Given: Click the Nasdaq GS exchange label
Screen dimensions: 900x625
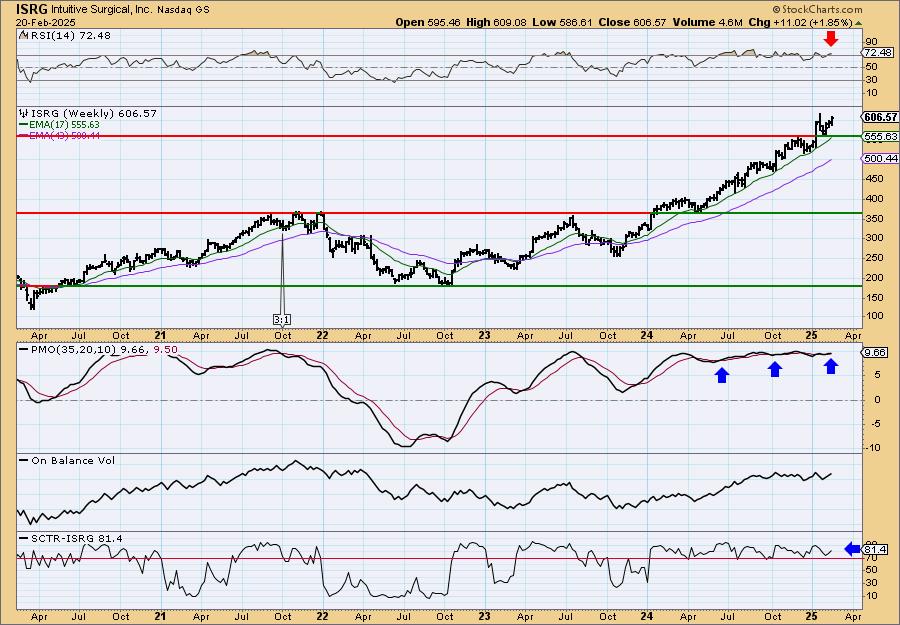Looking at the screenshot, I should click(x=183, y=10).
